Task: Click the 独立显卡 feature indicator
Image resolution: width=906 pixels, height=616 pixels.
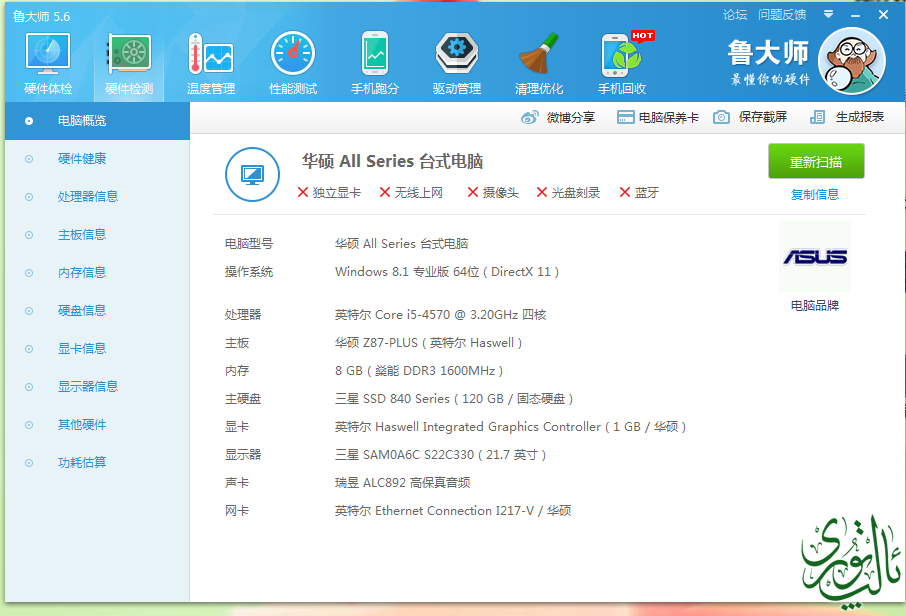Action: 329,193
